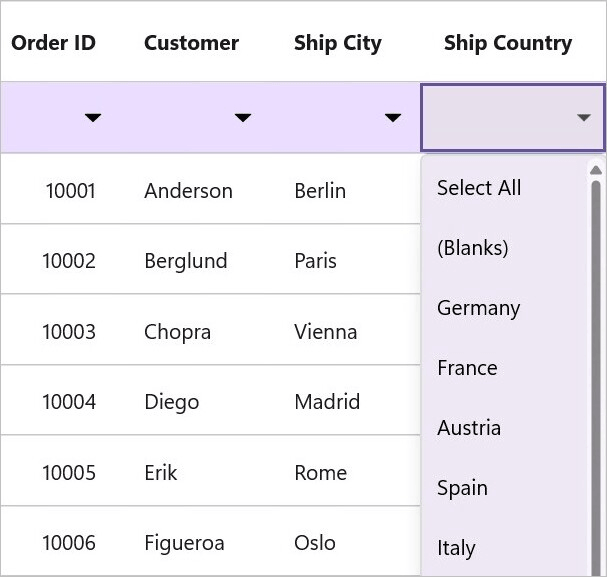Viewport: 607px width, 577px height.
Task: Open the Order ID filter dropdown arrow
Action: [93, 117]
